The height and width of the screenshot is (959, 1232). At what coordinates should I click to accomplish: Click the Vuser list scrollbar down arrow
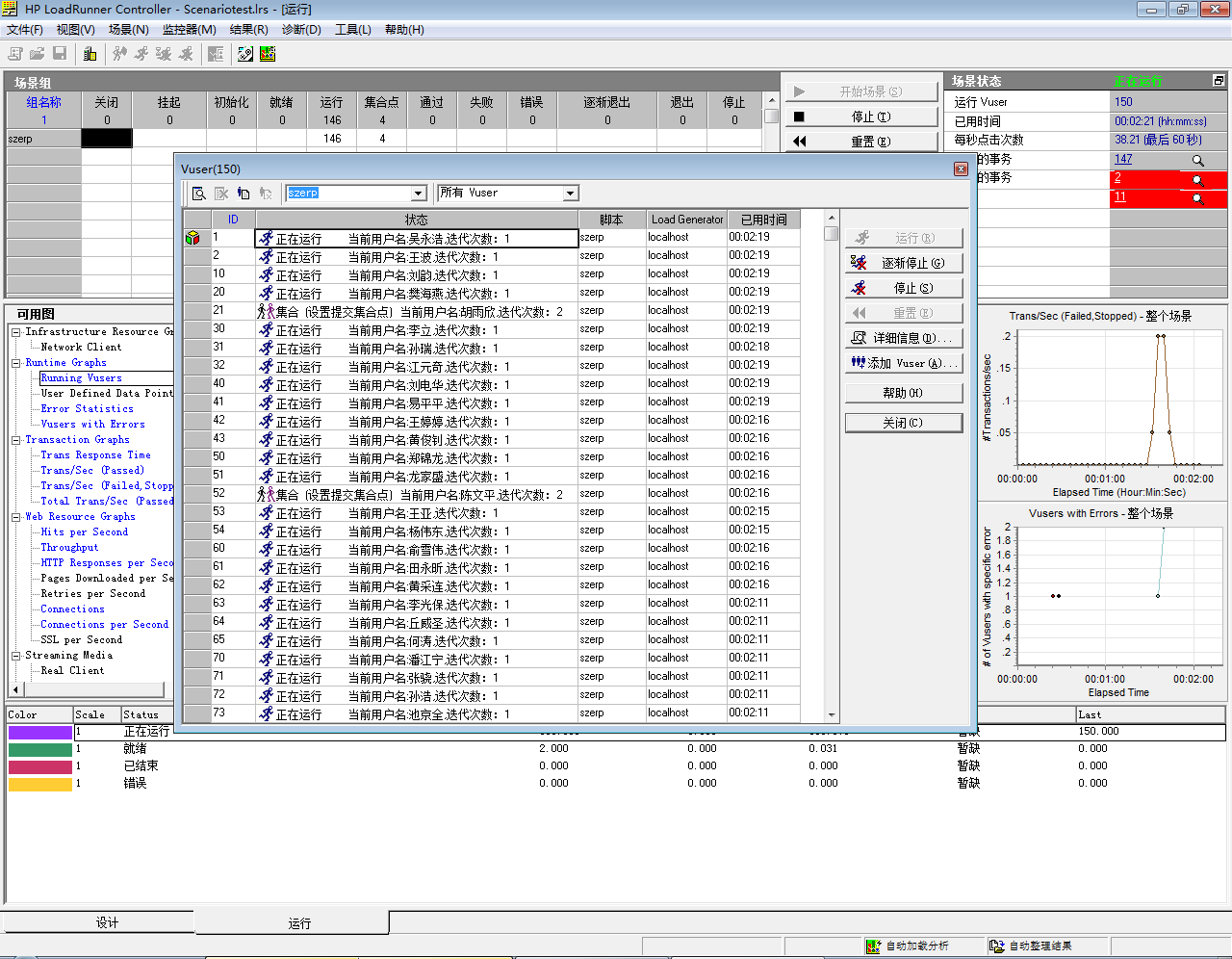832,715
